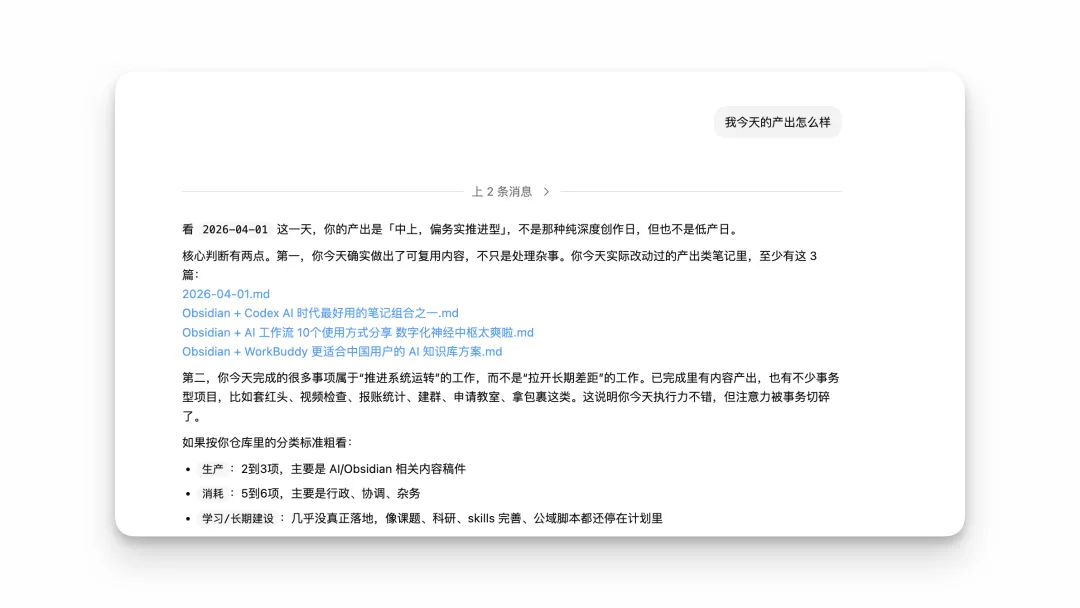Screen dimensions: 1080x608
Task: Open the Obsidian + WorkBuddy note link
Action: [341, 351]
